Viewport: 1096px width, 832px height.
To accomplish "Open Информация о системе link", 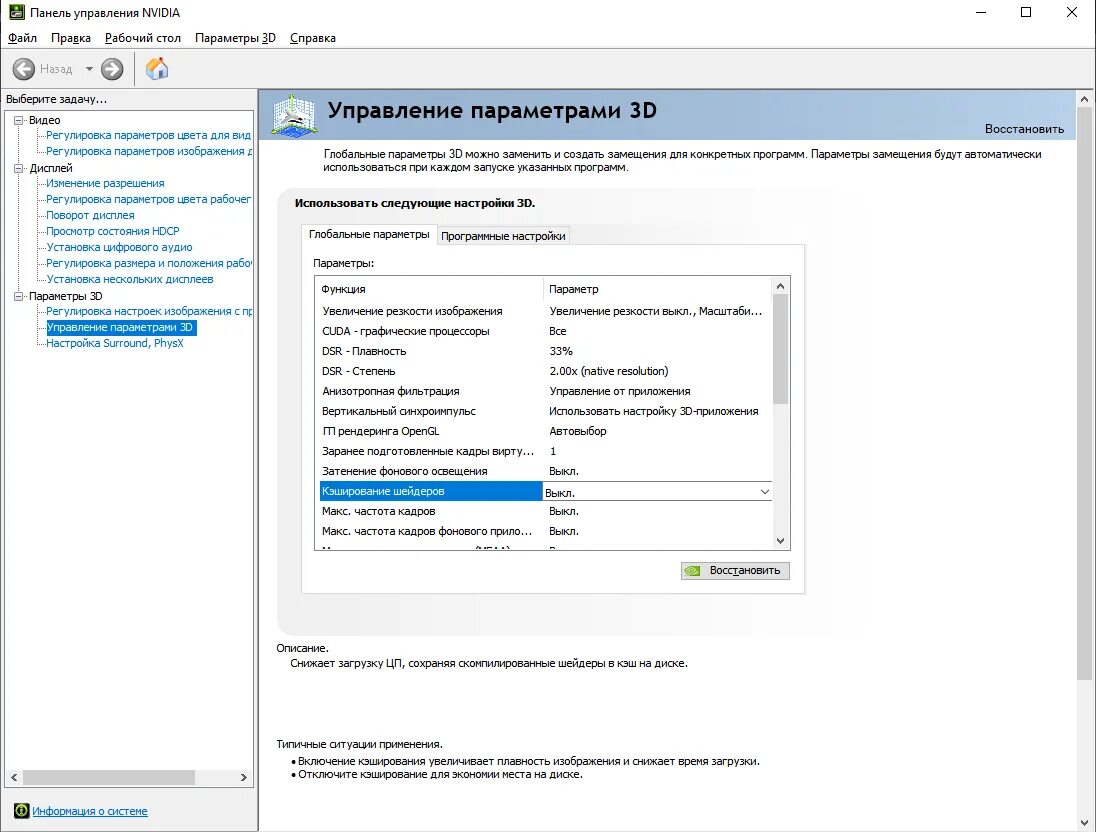I will pyautogui.click(x=89, y=811).
